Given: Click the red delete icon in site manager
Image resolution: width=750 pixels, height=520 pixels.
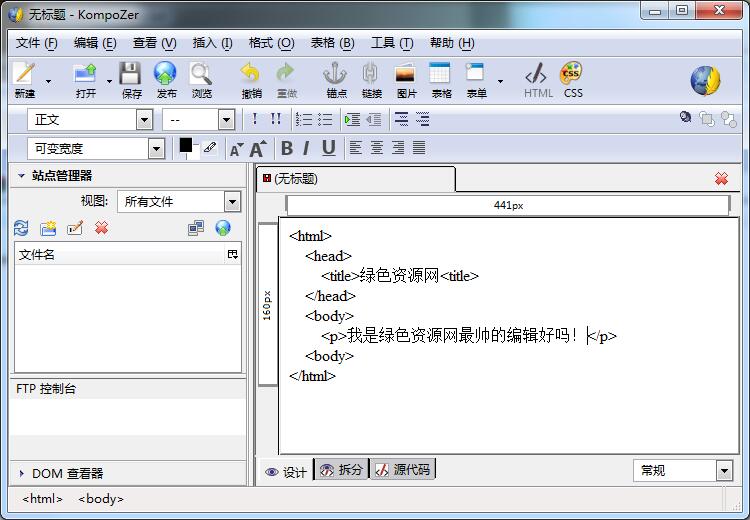Looking at the screenshot, I should pyautogui.click(x=101, y=228).
